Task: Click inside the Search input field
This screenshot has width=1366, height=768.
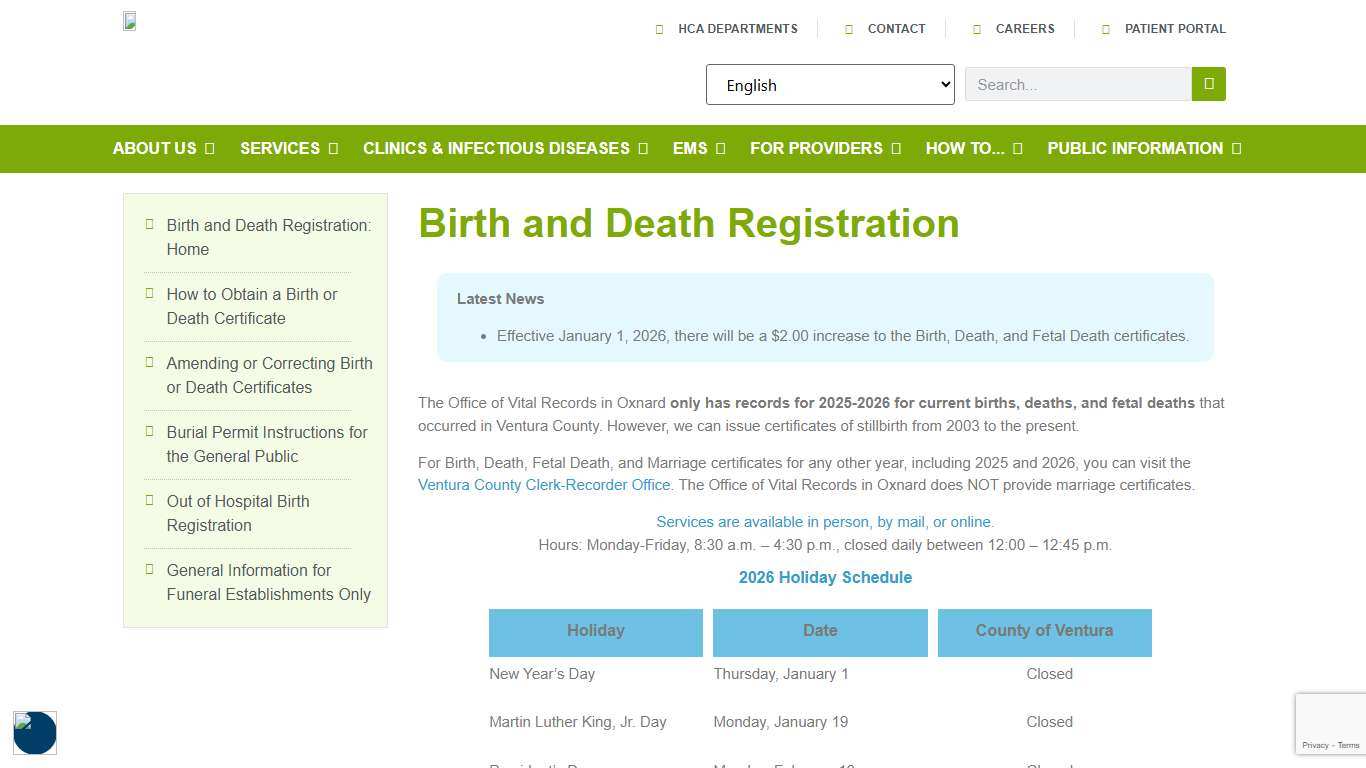Action: (x=1077, y=84)
